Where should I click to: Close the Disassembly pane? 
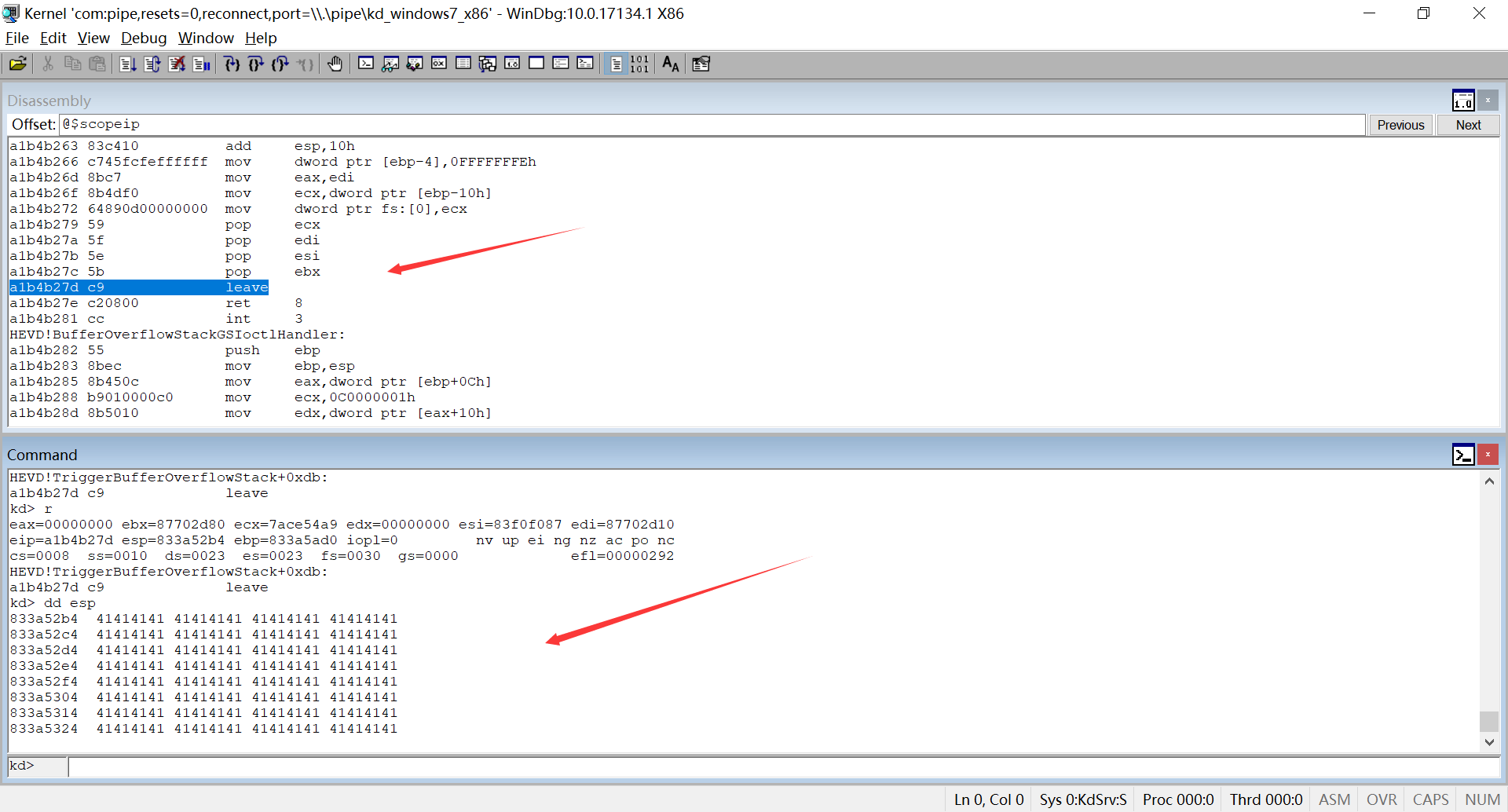click(1488, 101)
